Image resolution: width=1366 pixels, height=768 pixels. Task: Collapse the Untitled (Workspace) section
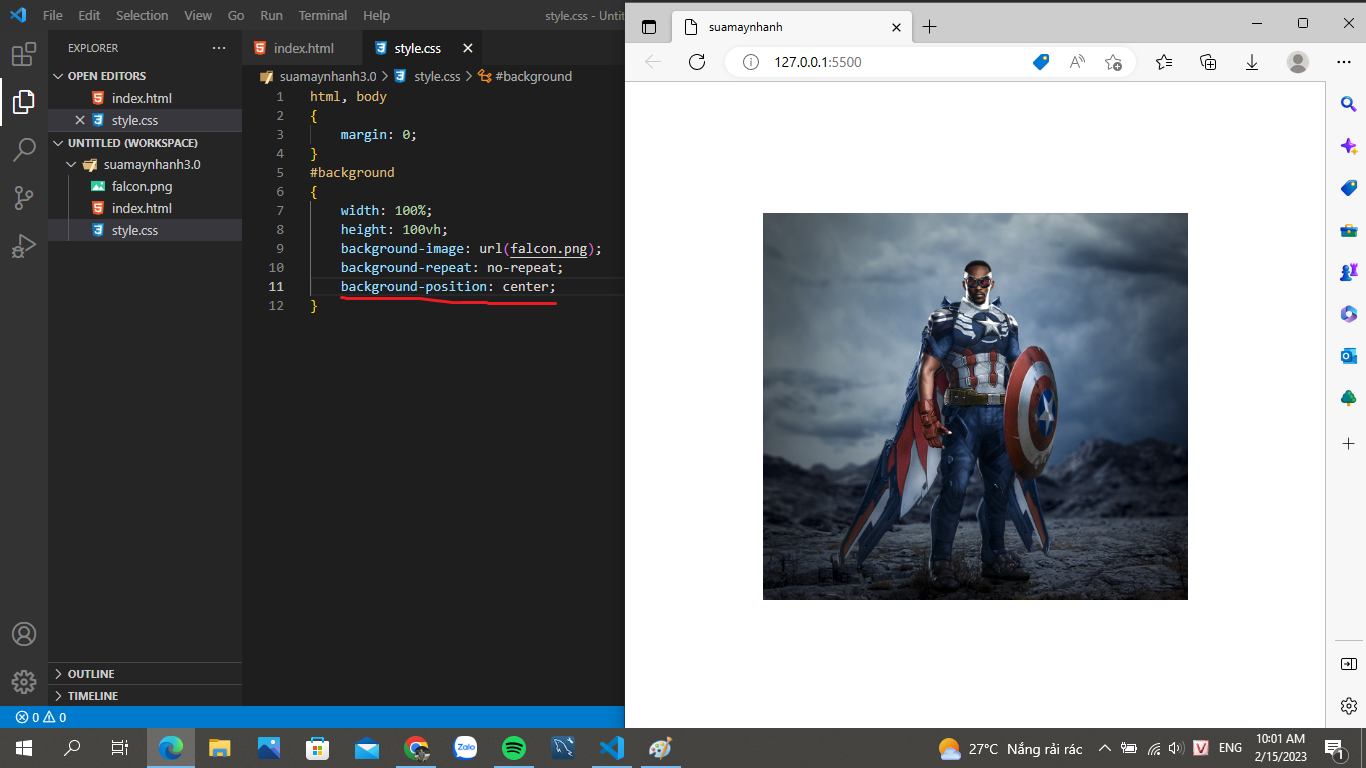click(x=145, y=143)
